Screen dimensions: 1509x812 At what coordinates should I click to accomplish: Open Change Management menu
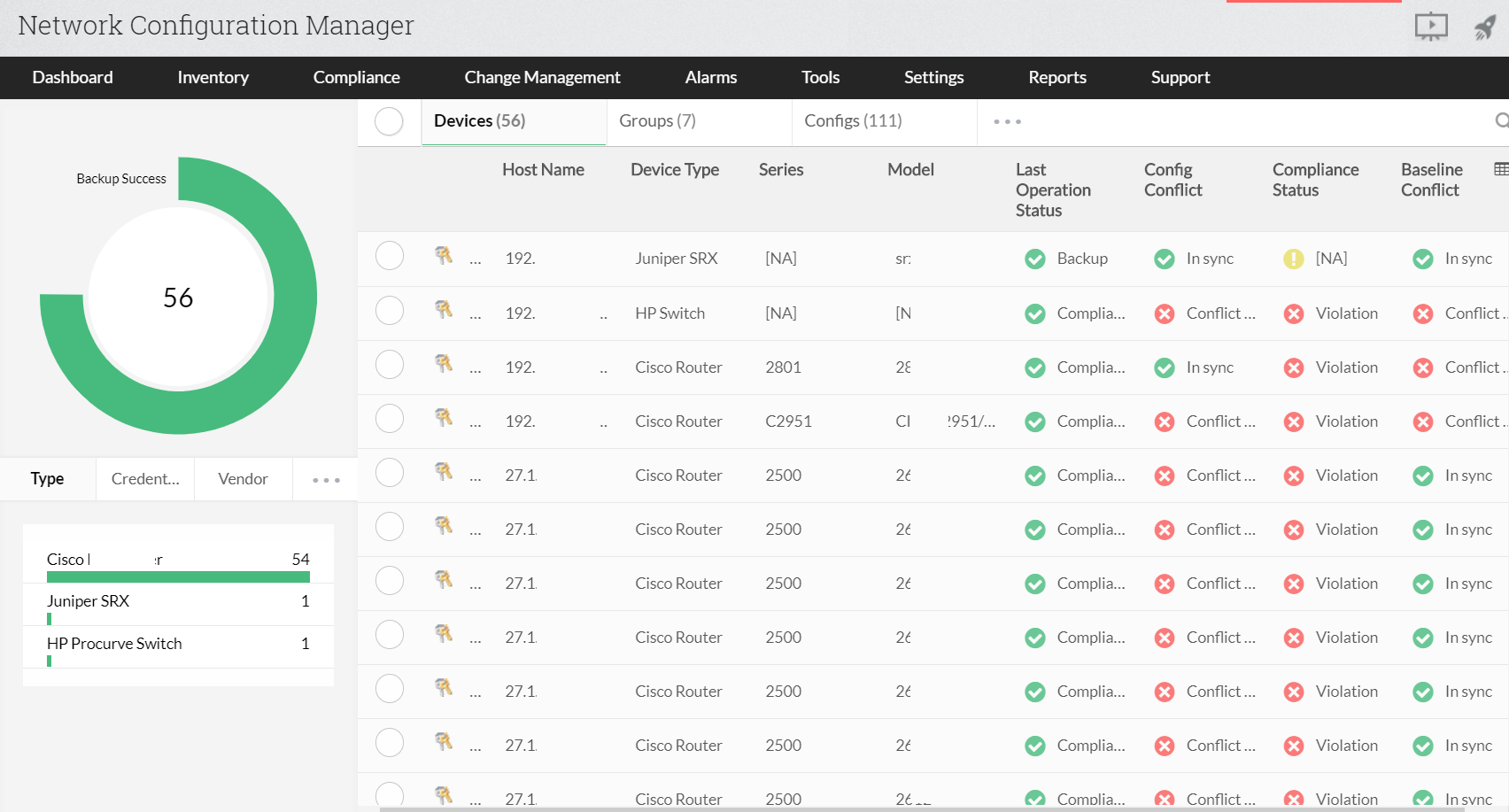click(x=542, y=78)
